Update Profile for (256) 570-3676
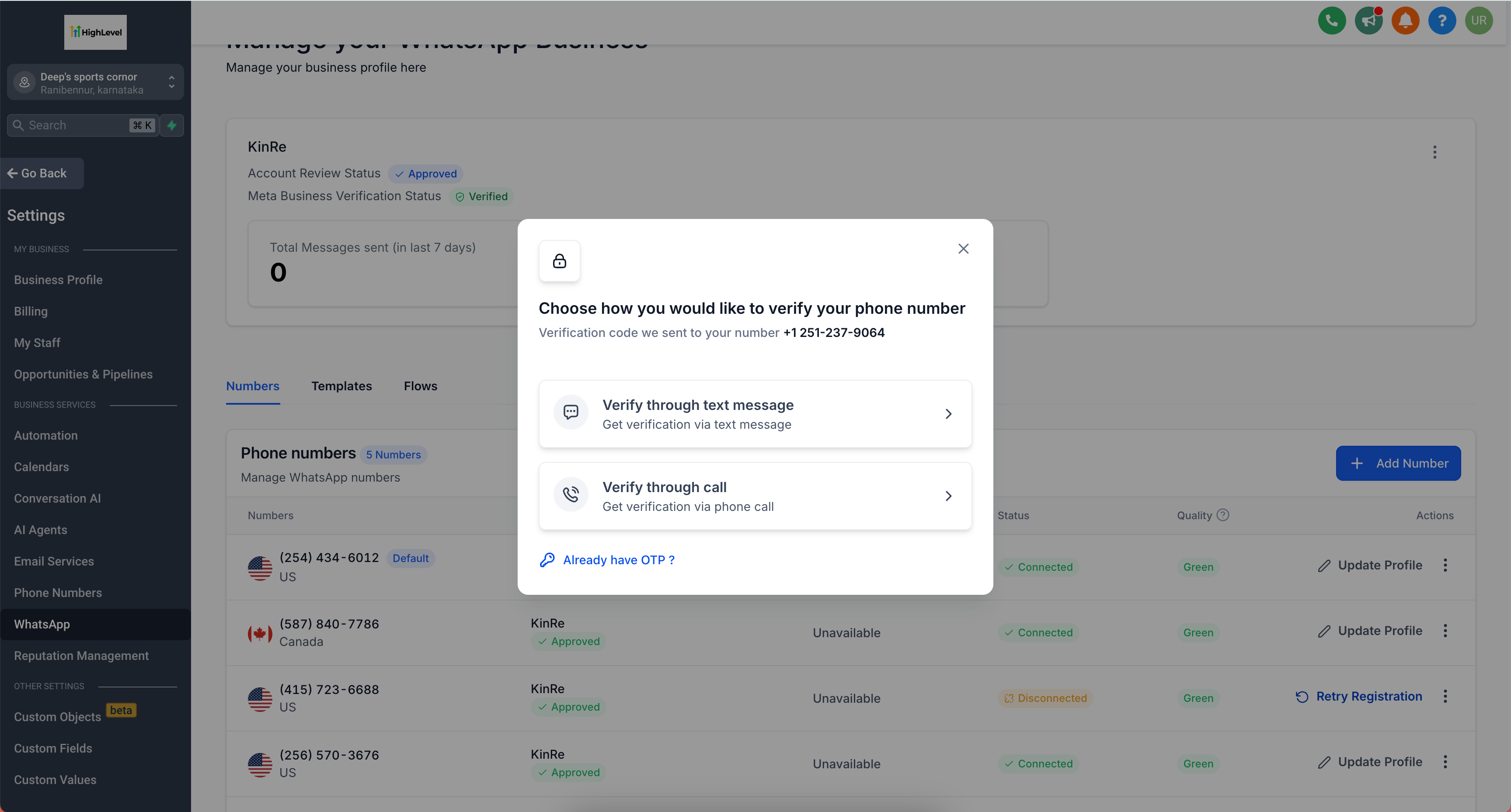 [1370, 762]
